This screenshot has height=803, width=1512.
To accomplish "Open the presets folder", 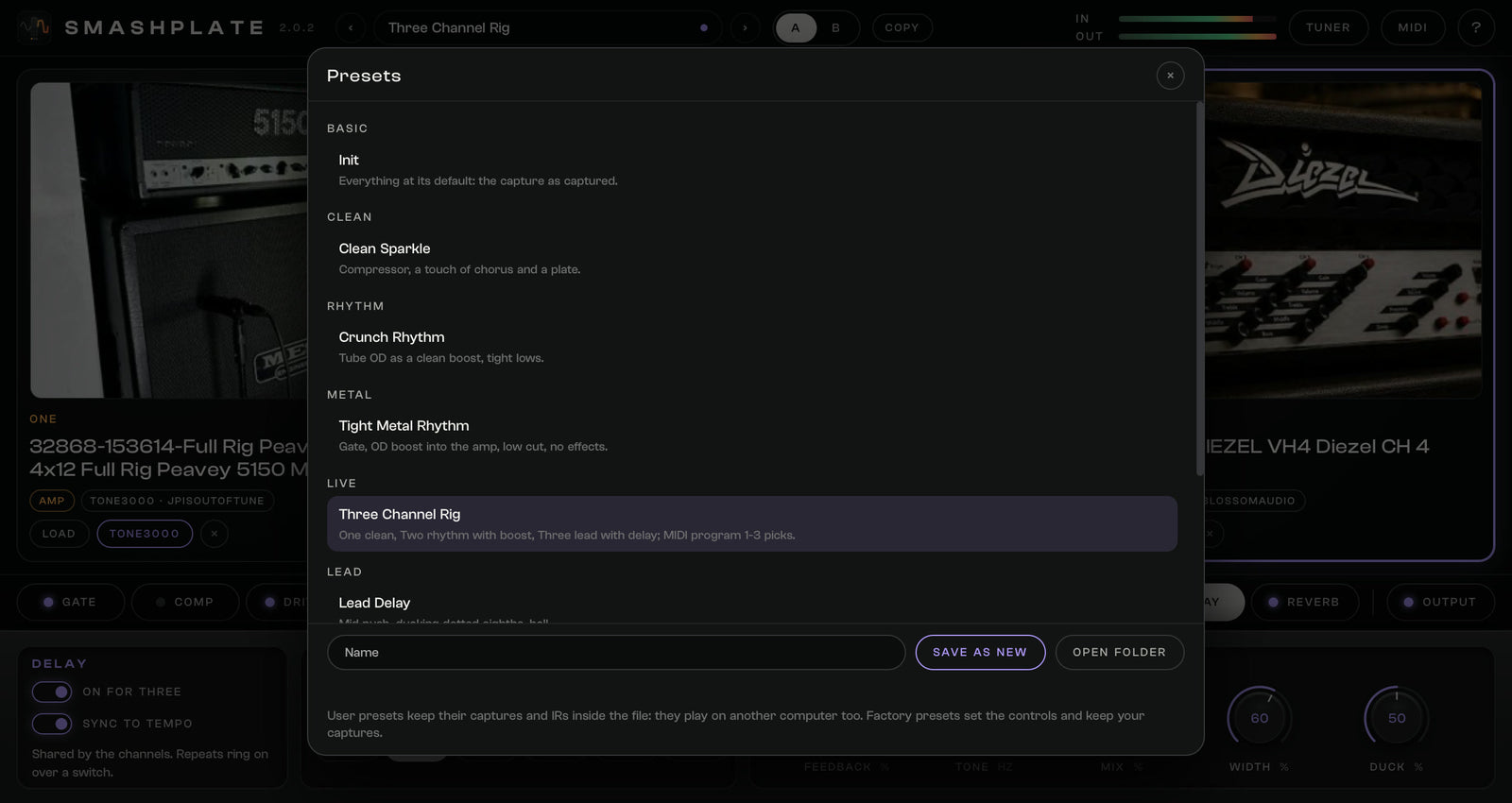I will coord(1119,653).
